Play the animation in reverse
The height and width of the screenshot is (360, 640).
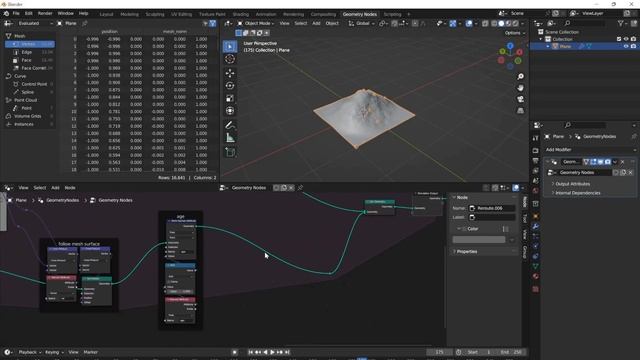[265, 352]
